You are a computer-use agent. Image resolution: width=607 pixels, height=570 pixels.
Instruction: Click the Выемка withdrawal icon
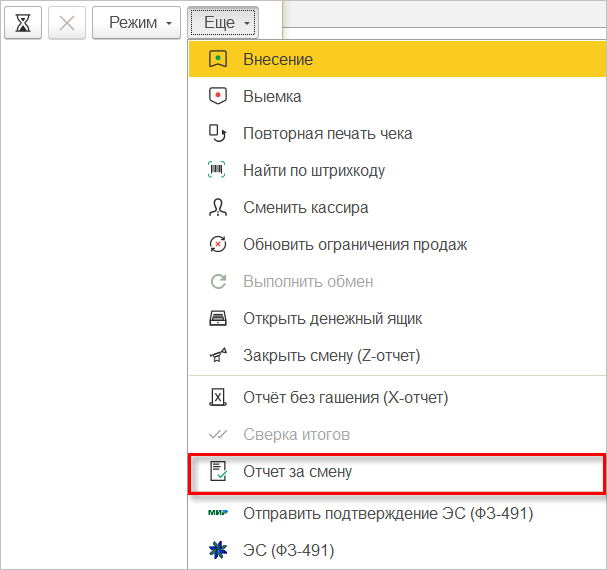218,97
